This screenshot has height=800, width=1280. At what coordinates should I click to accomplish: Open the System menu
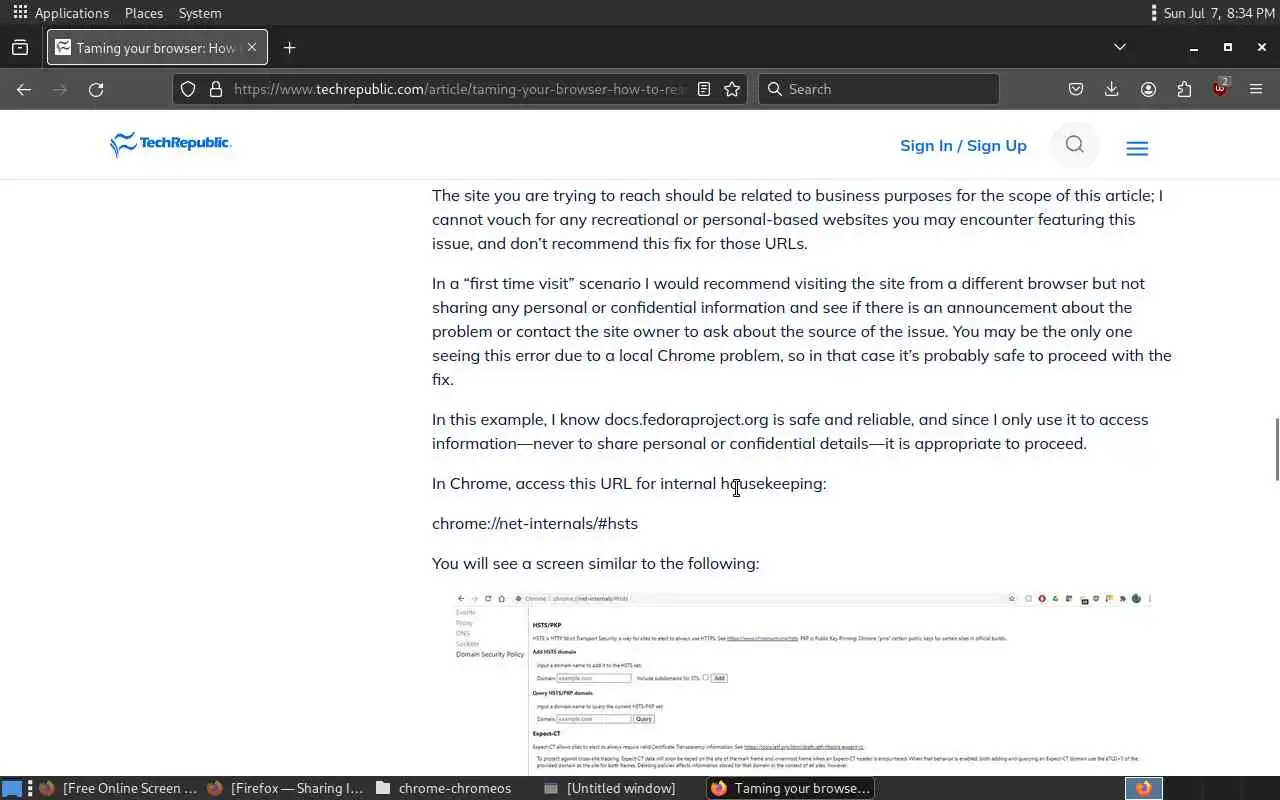(x=200, y=13)
